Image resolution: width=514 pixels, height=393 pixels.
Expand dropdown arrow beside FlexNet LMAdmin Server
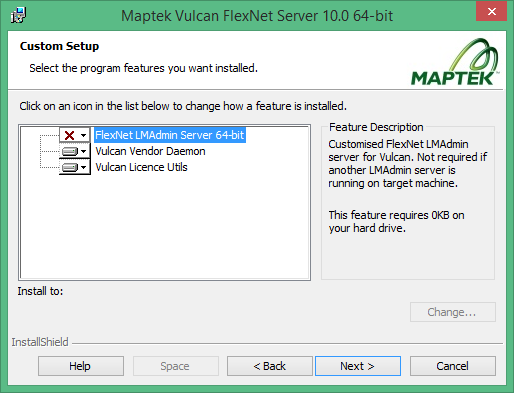click(x=83, y=135)
